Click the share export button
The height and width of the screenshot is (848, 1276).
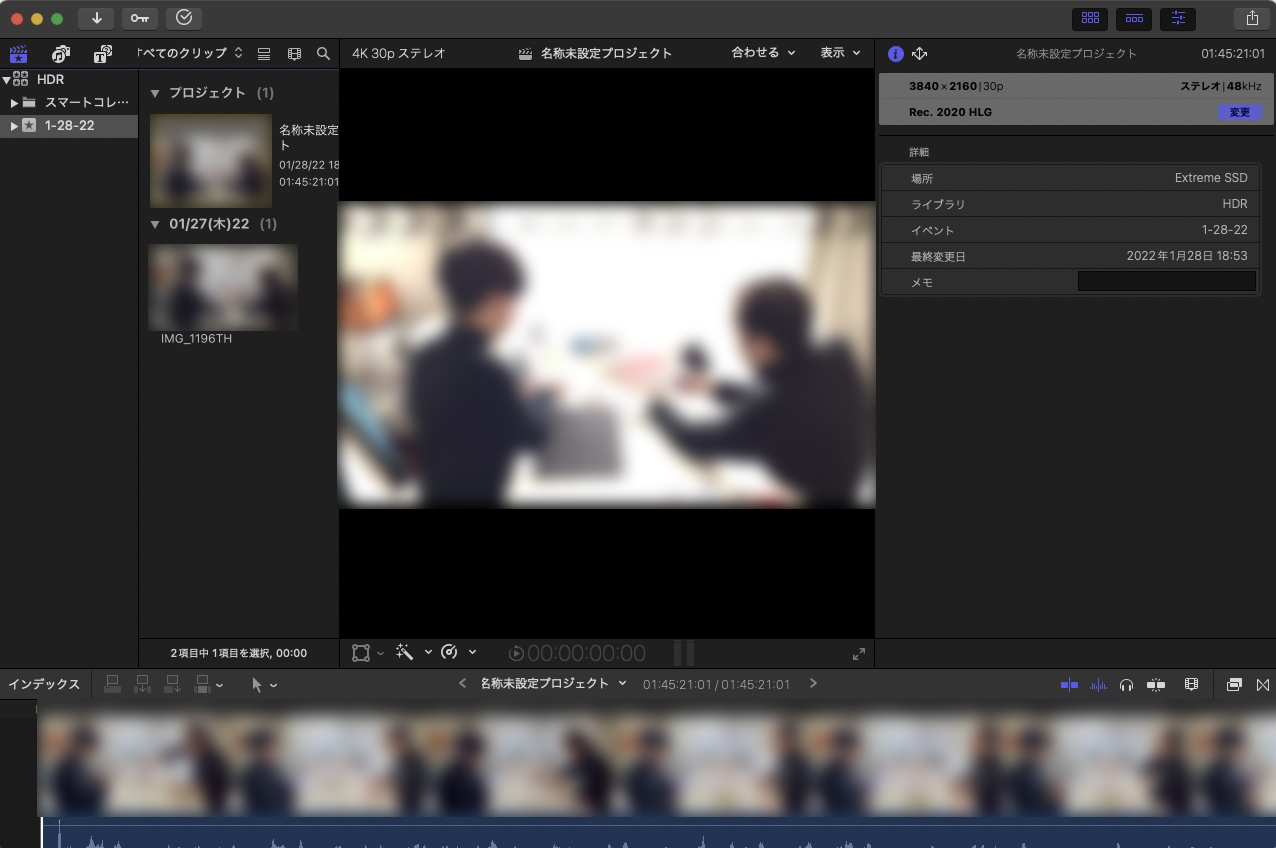[x=1251, y=18]
